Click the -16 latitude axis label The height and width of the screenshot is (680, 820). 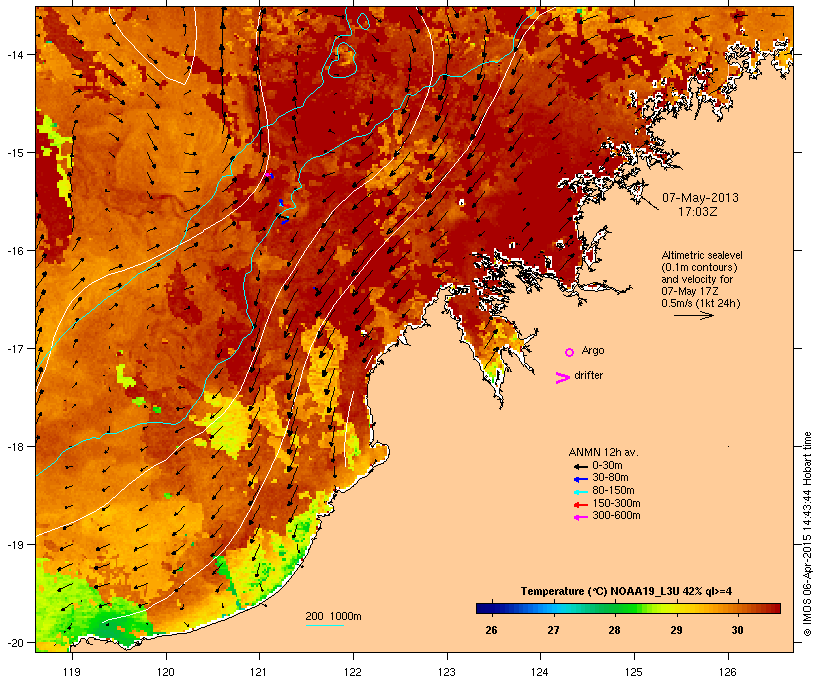tap(15, 251)
